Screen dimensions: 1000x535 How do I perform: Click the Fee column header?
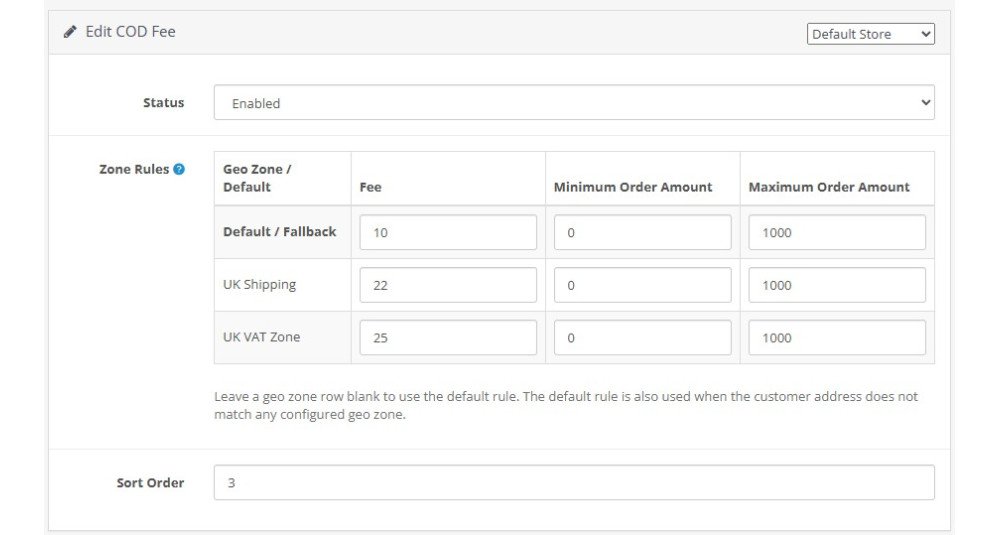pos(371,187)
